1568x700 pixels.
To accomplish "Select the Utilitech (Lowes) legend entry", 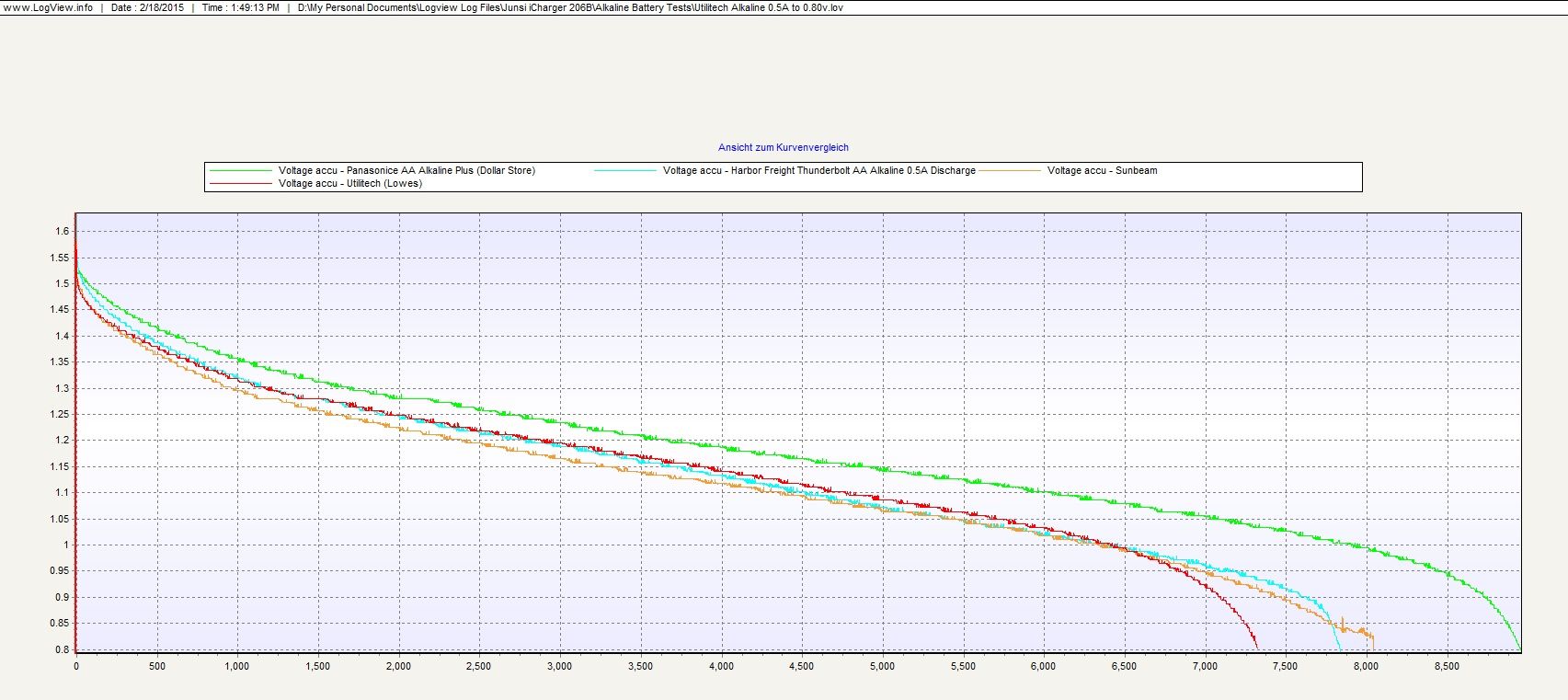I will pyautogui.click(x=350, y=183).
